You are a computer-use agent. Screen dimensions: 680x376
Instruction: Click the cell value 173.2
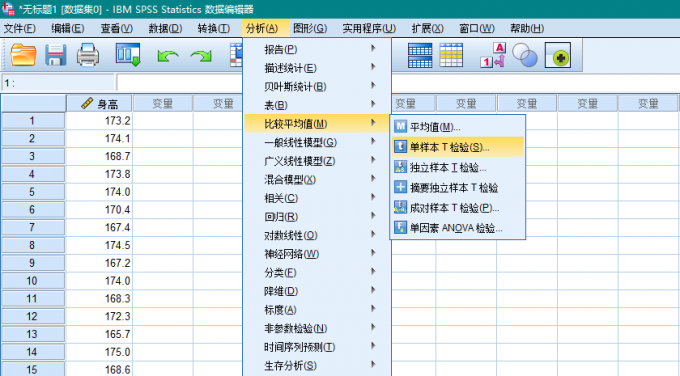99,121
